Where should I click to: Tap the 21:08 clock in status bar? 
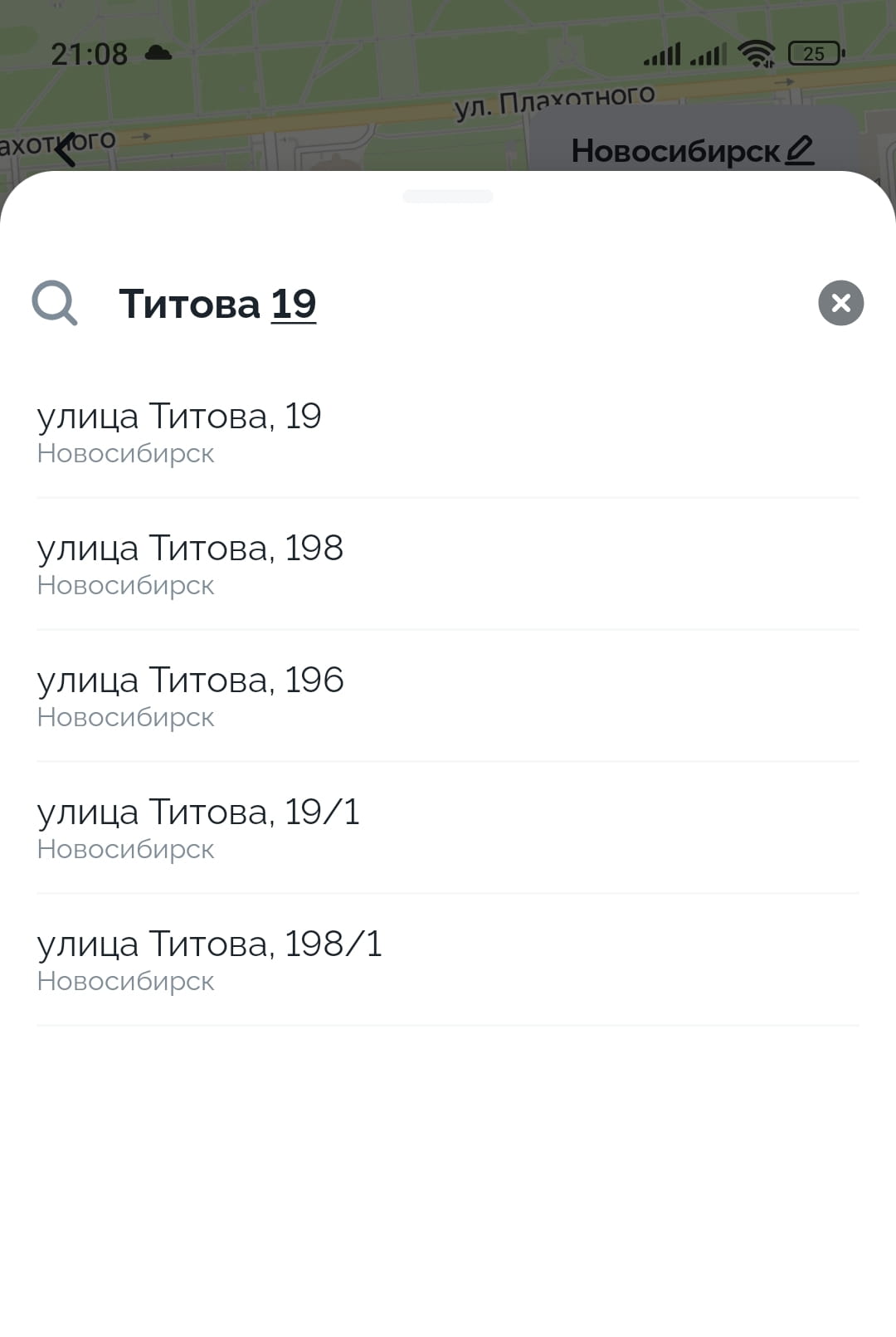89,55
